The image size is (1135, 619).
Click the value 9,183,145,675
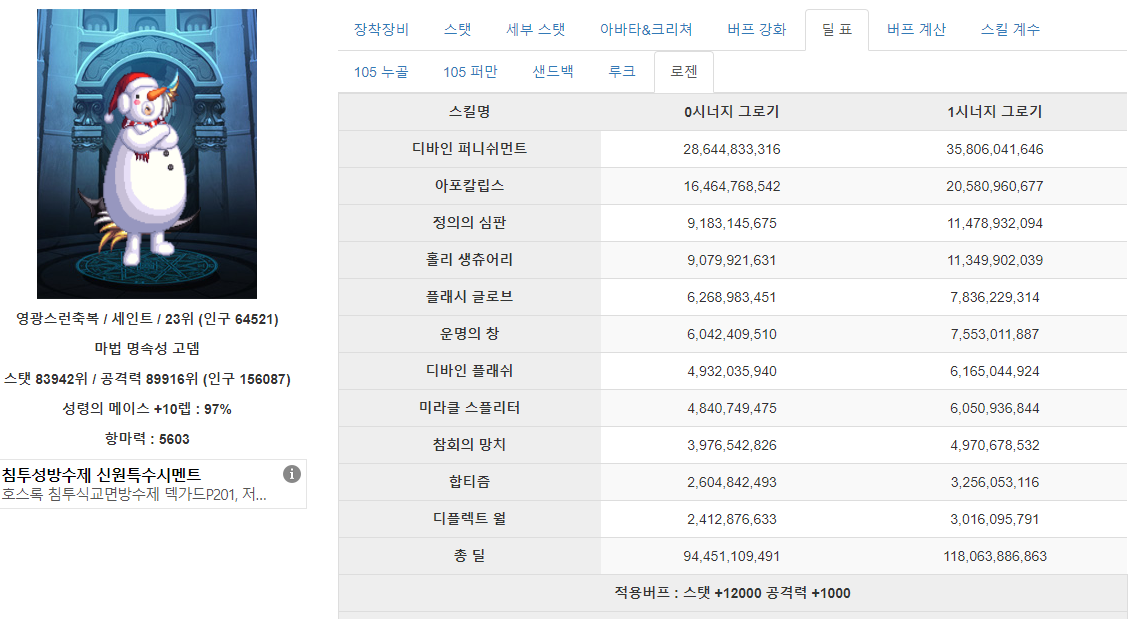pyautogui.click(x=732, y=223)
